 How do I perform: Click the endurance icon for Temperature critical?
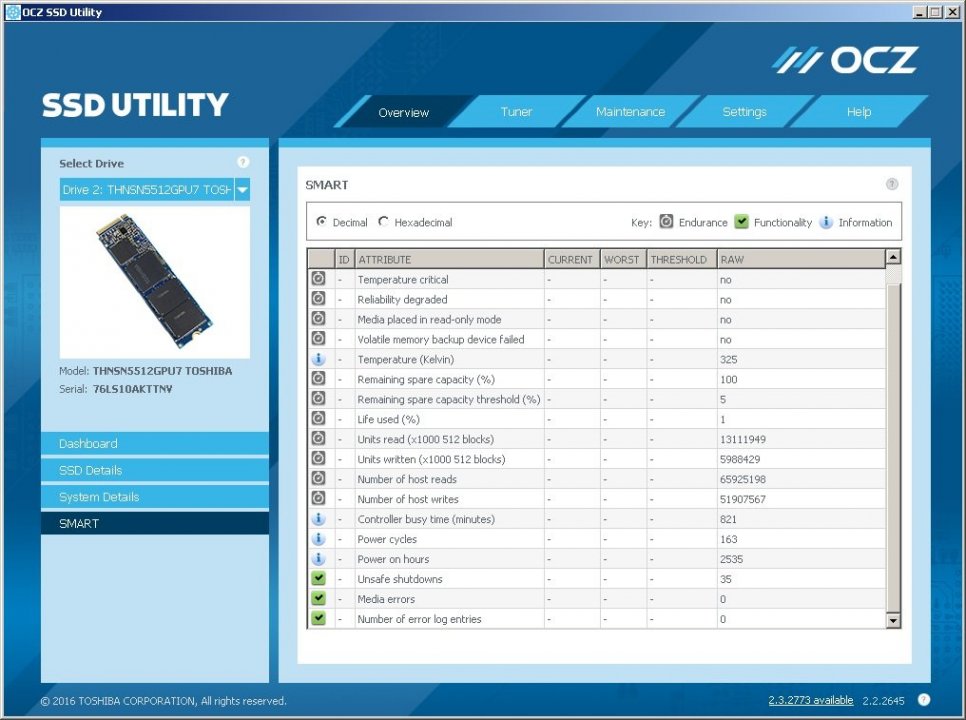click(x=318, y=278)
